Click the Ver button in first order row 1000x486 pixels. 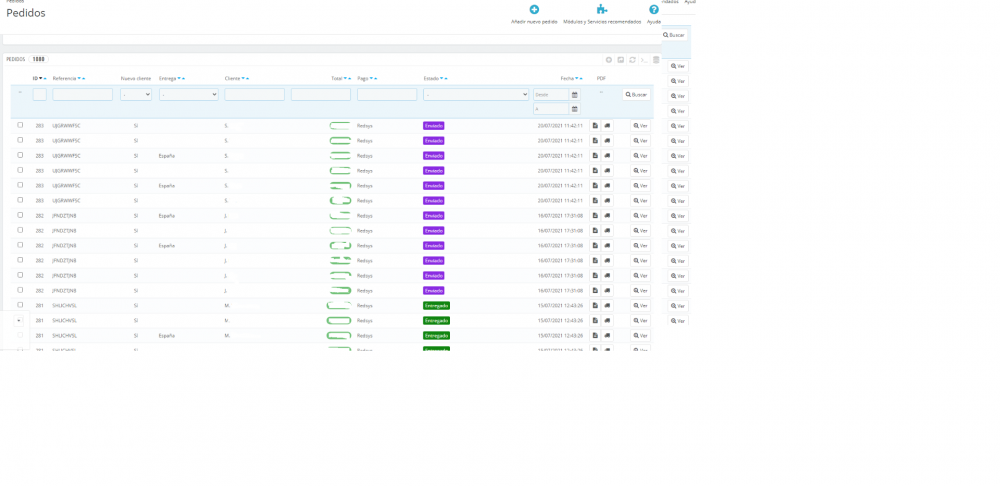pos(641,126)
